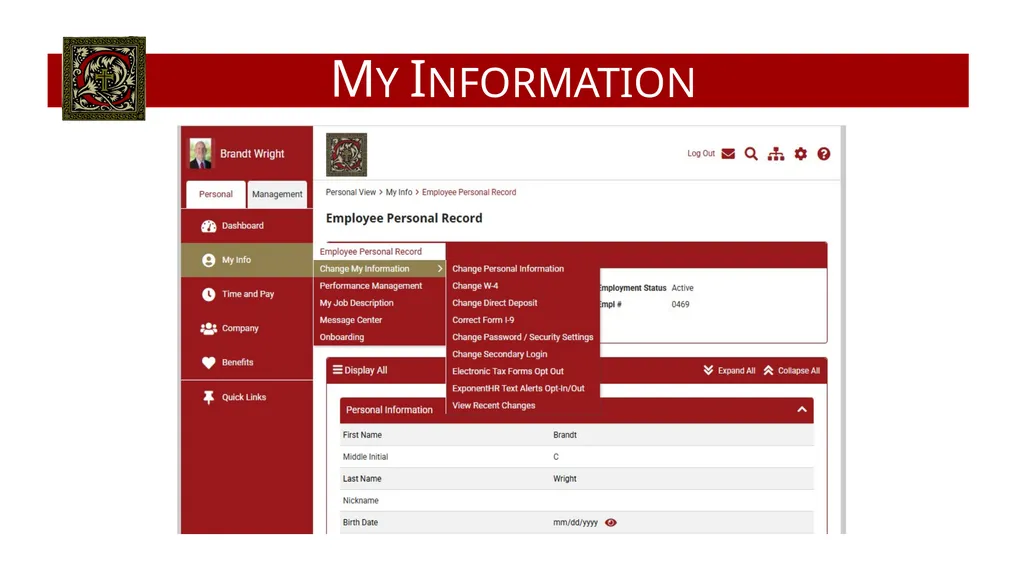Image resolution: width=1024 pixels, height=575 pixels.
Task: Select Change W-4 option
Action: (475, 286)
